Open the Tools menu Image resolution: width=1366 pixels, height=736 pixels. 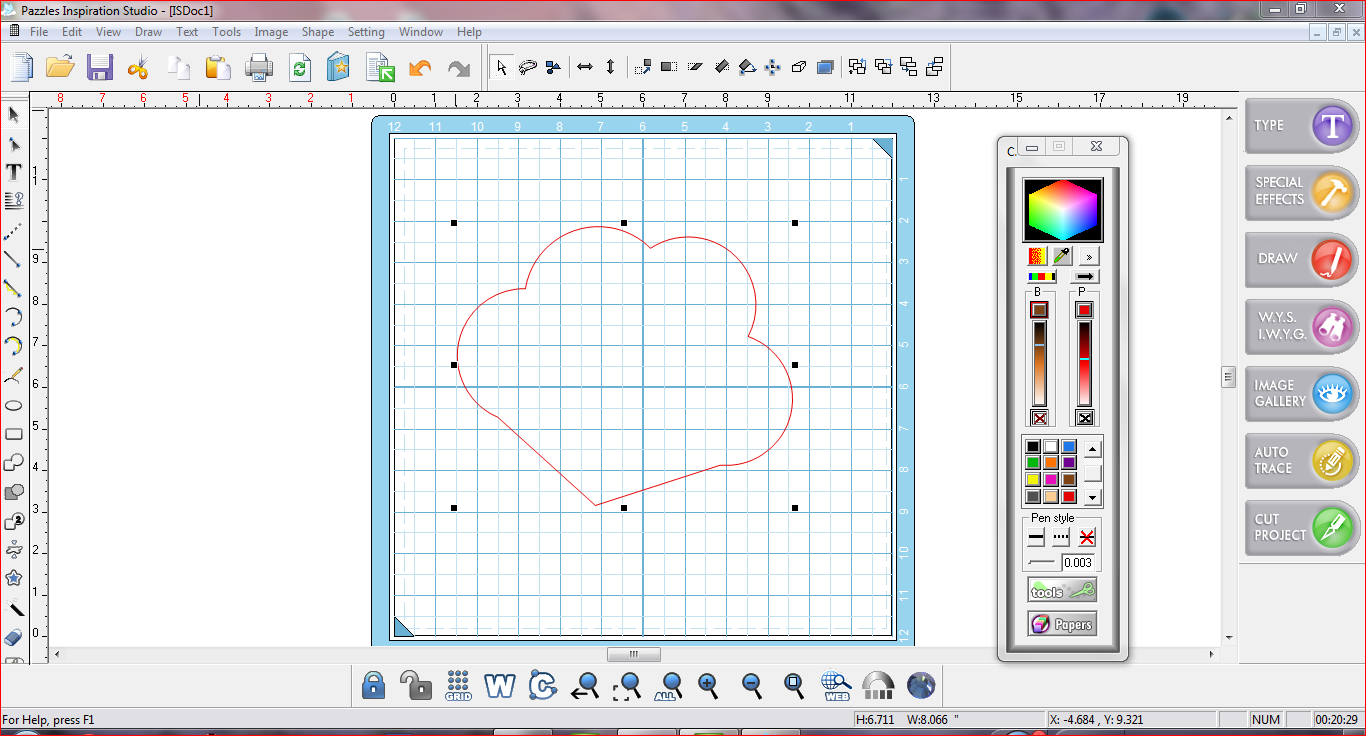point(227,32)
